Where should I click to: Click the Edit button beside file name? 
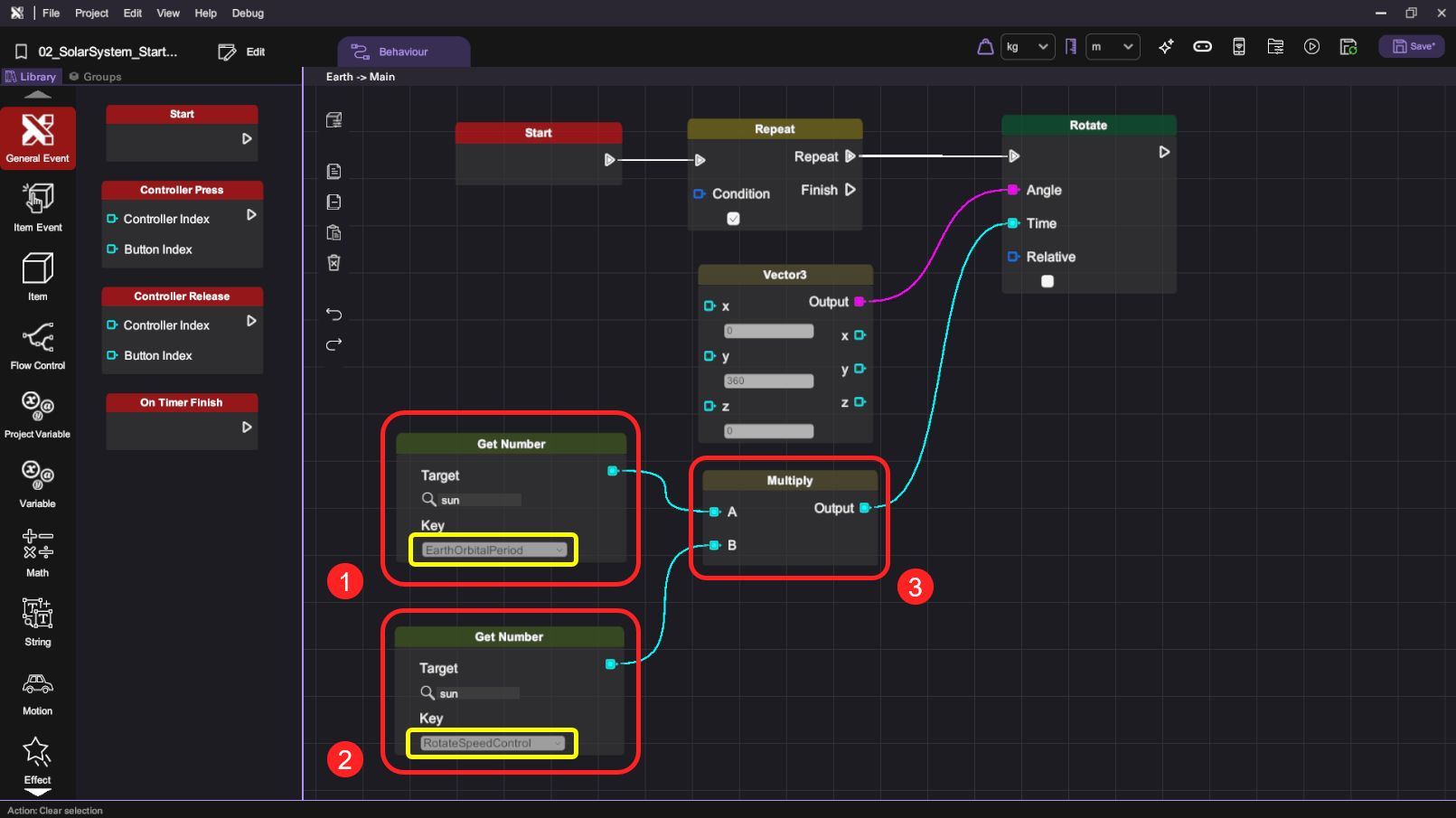[x=242, y=52]
